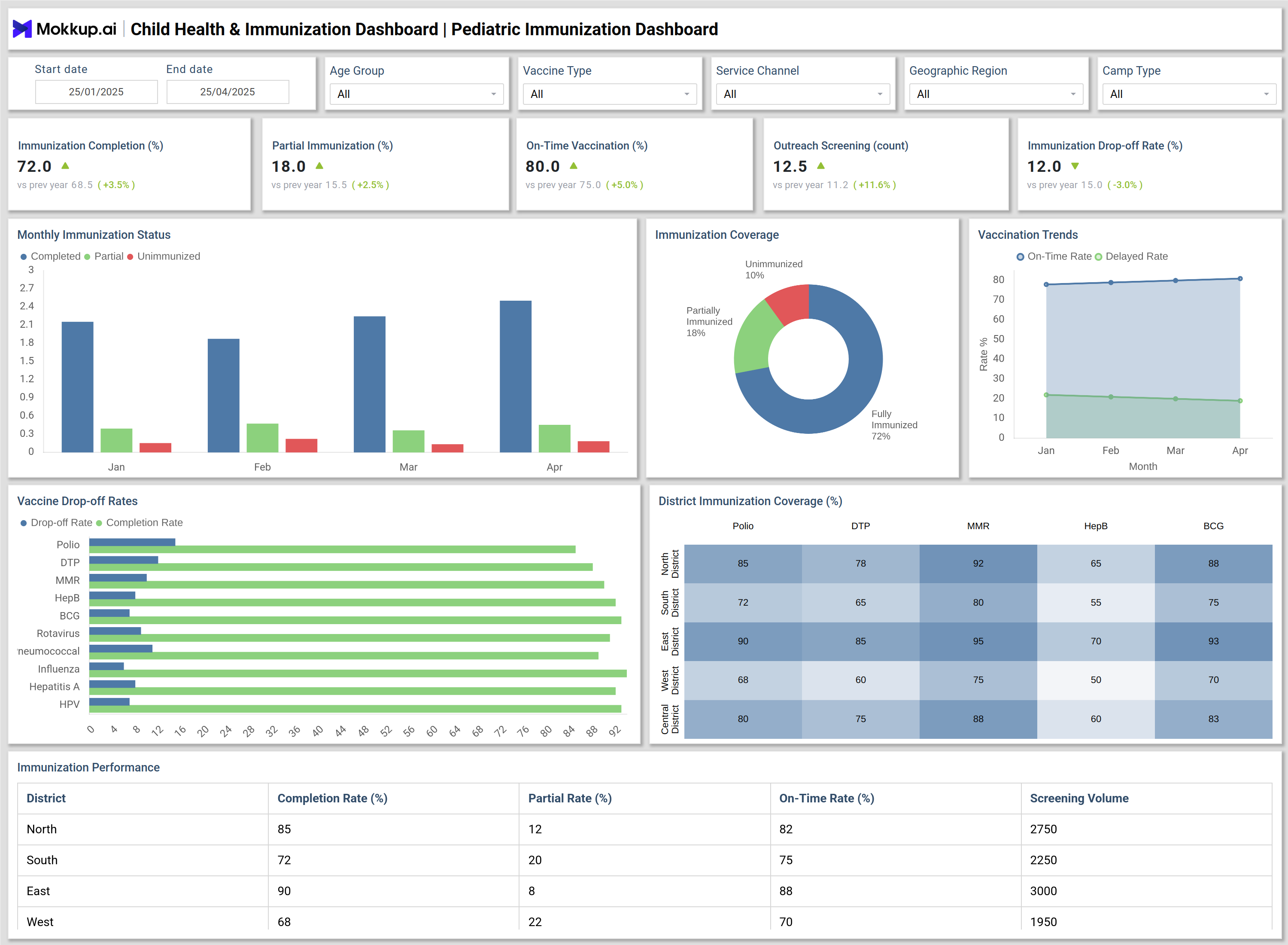Open the Geographic Region dropdown
This screenshot has height=945, width=1288.
point(996,94)
